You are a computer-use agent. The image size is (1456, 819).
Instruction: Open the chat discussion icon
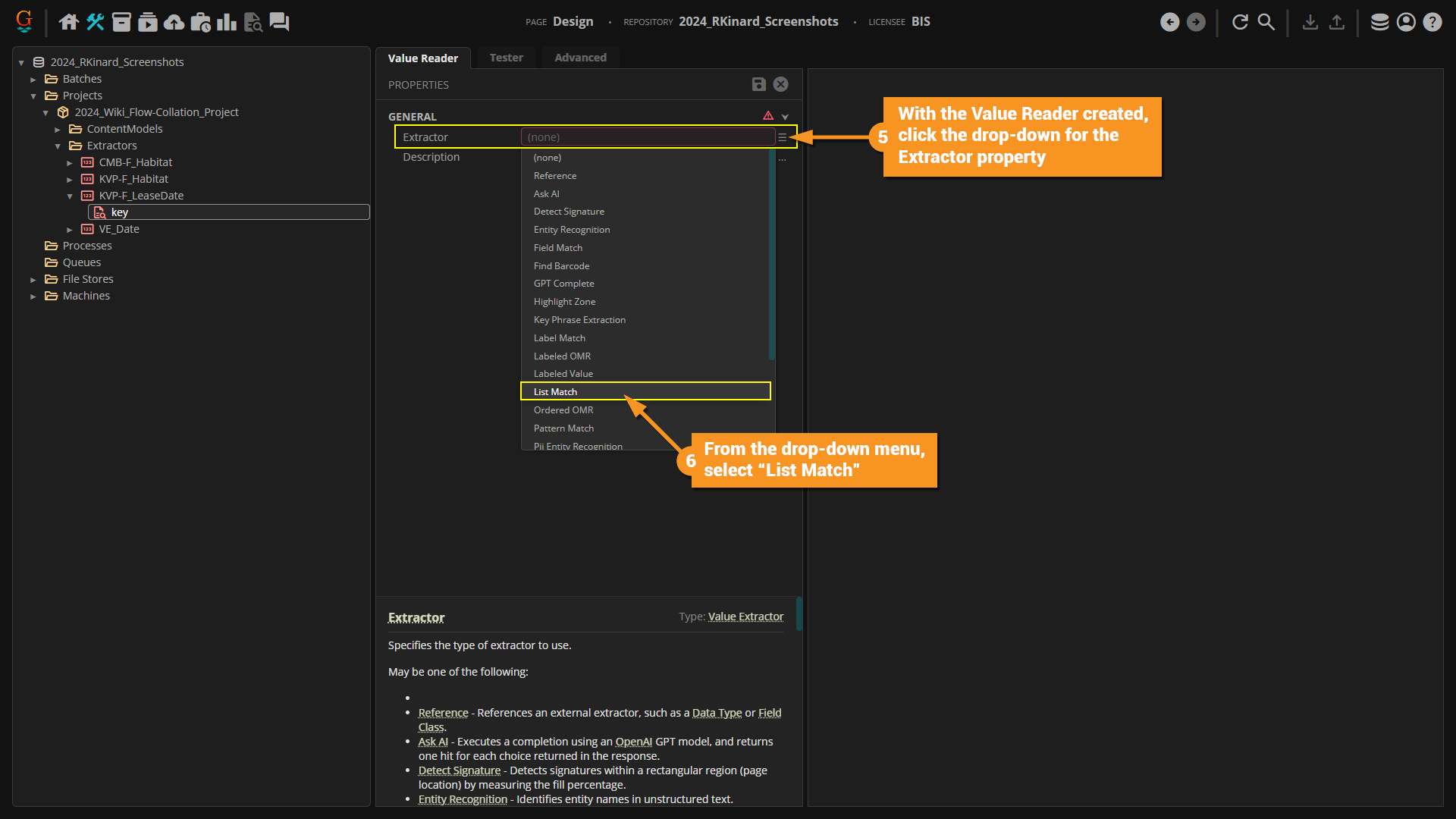279,22
